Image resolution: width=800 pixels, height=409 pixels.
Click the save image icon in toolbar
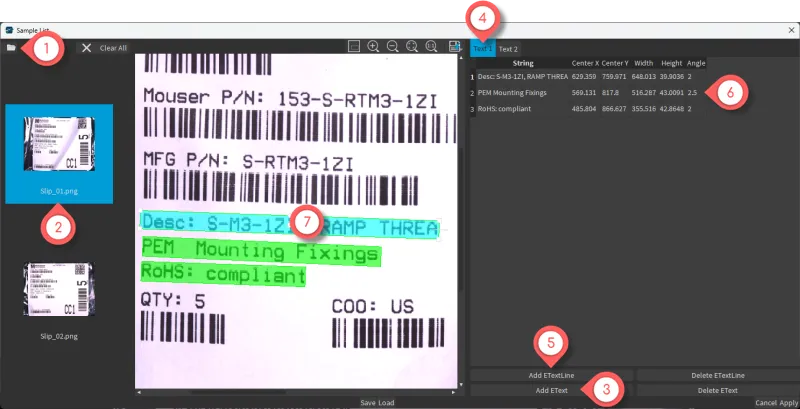pyautogui.click(x=455, y=46)
